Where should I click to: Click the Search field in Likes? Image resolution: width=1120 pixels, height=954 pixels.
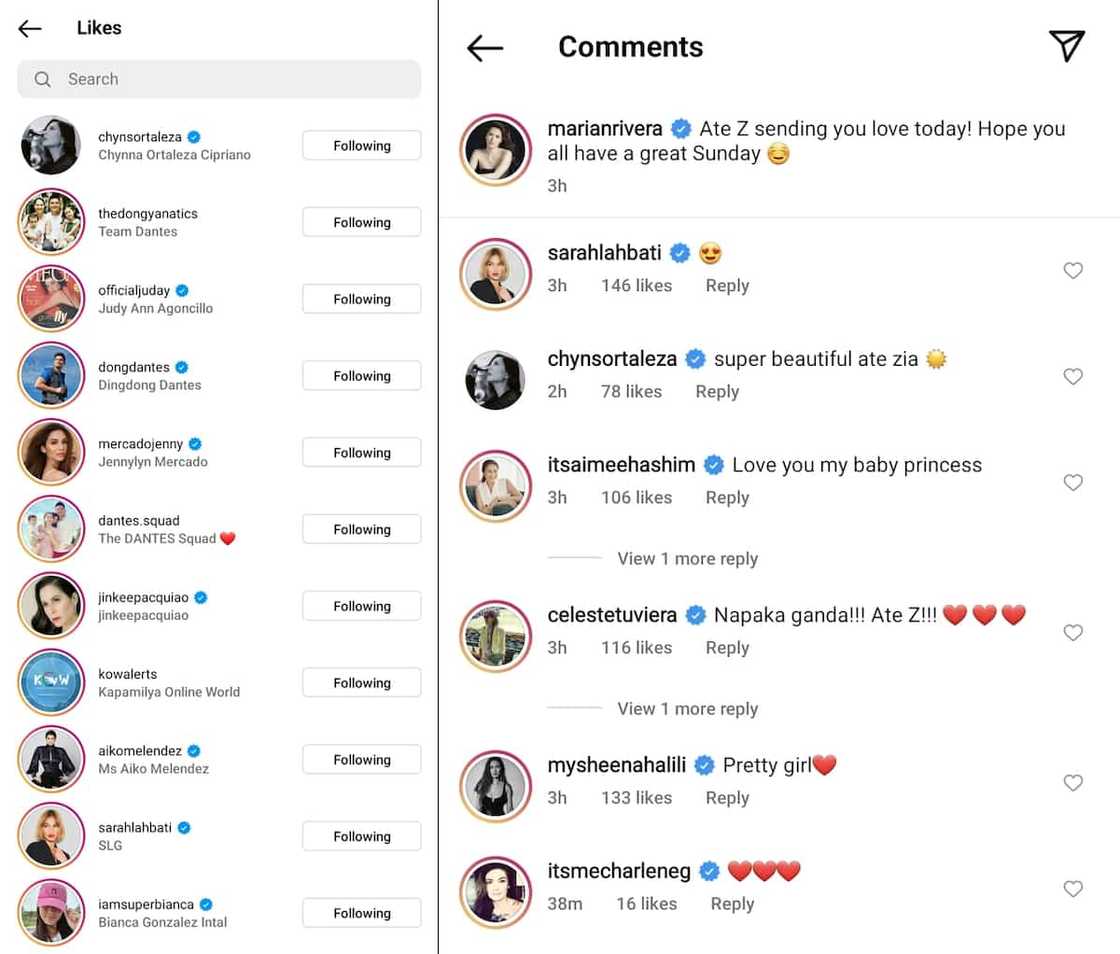219,79
